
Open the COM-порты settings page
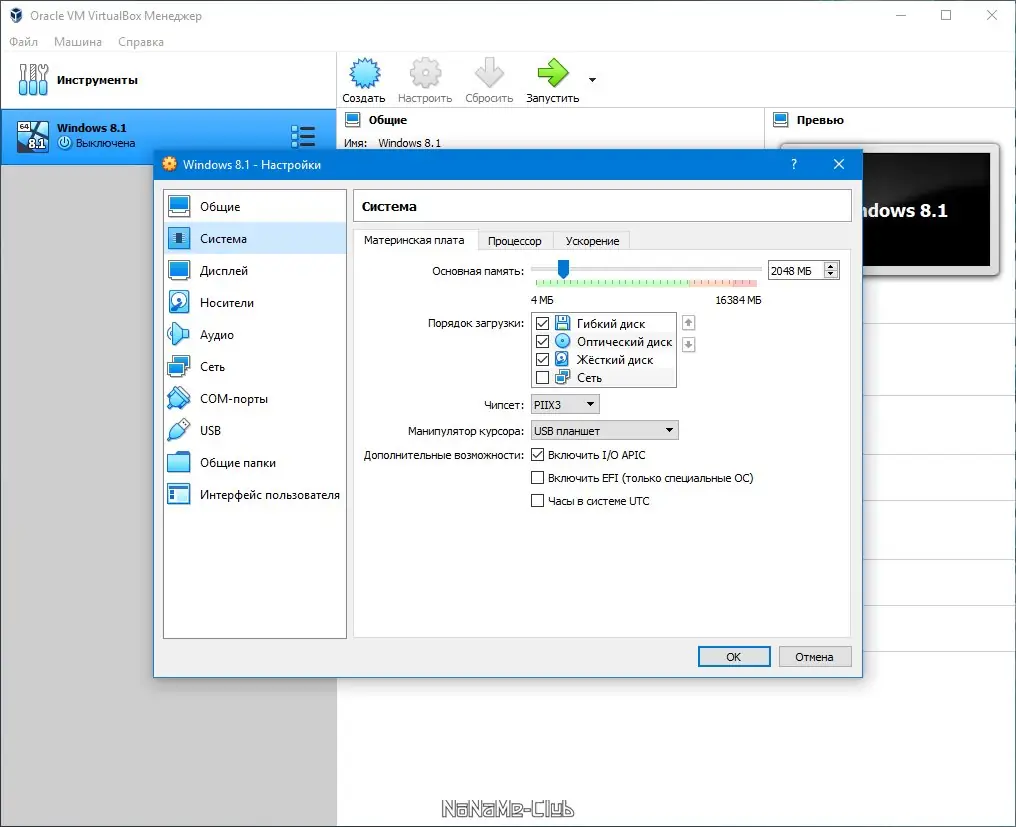[234, 398]
